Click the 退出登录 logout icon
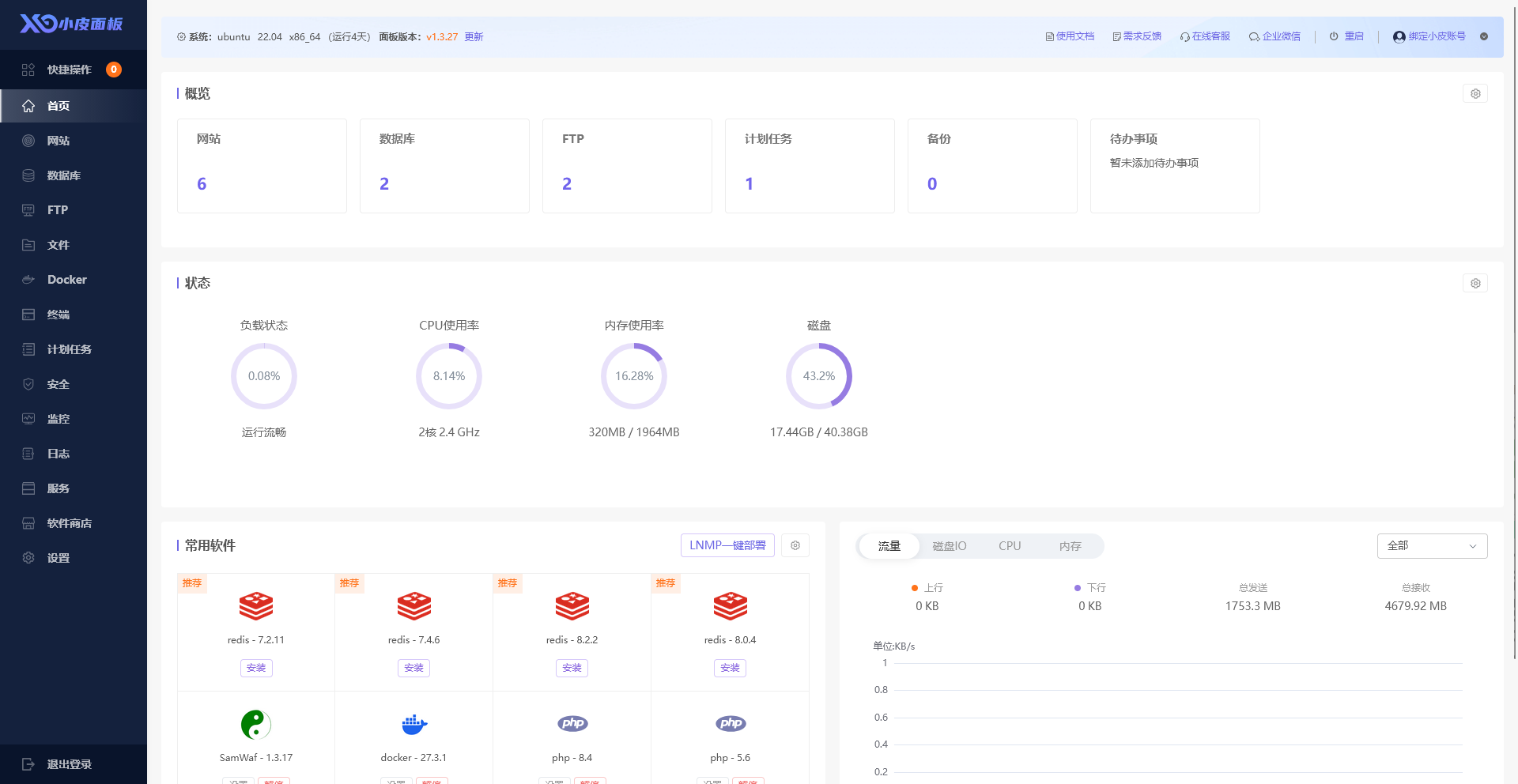This screenshot has height=784, width=1518. tap(28, 764)
